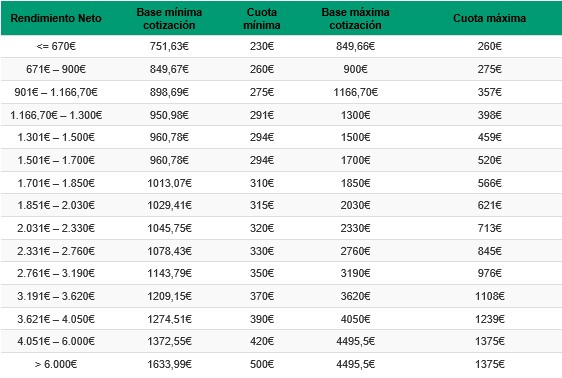Screen dimensions: 562x378
Task: Select base máxima value 2330€
Action: pos(355,228)
